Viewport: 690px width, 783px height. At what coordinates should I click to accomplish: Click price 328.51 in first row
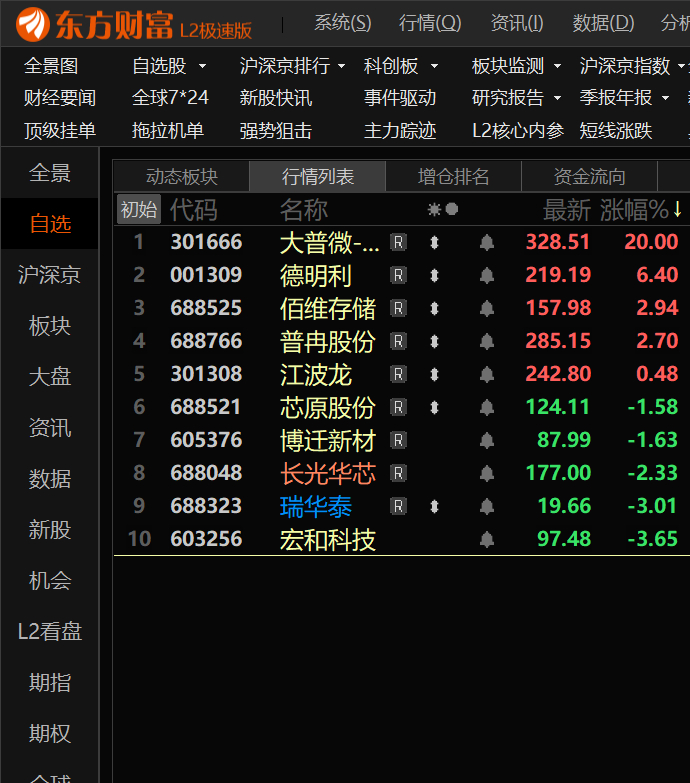558,243
